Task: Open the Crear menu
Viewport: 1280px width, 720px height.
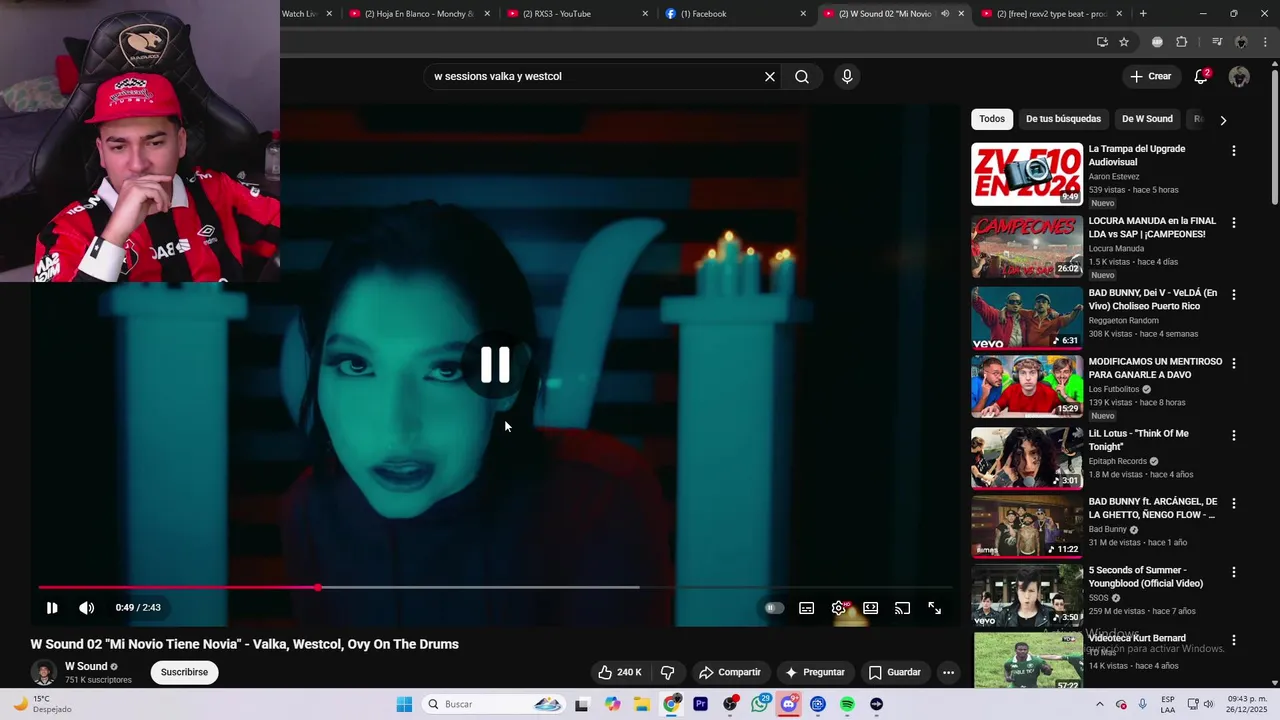Action: point(1150,76)
